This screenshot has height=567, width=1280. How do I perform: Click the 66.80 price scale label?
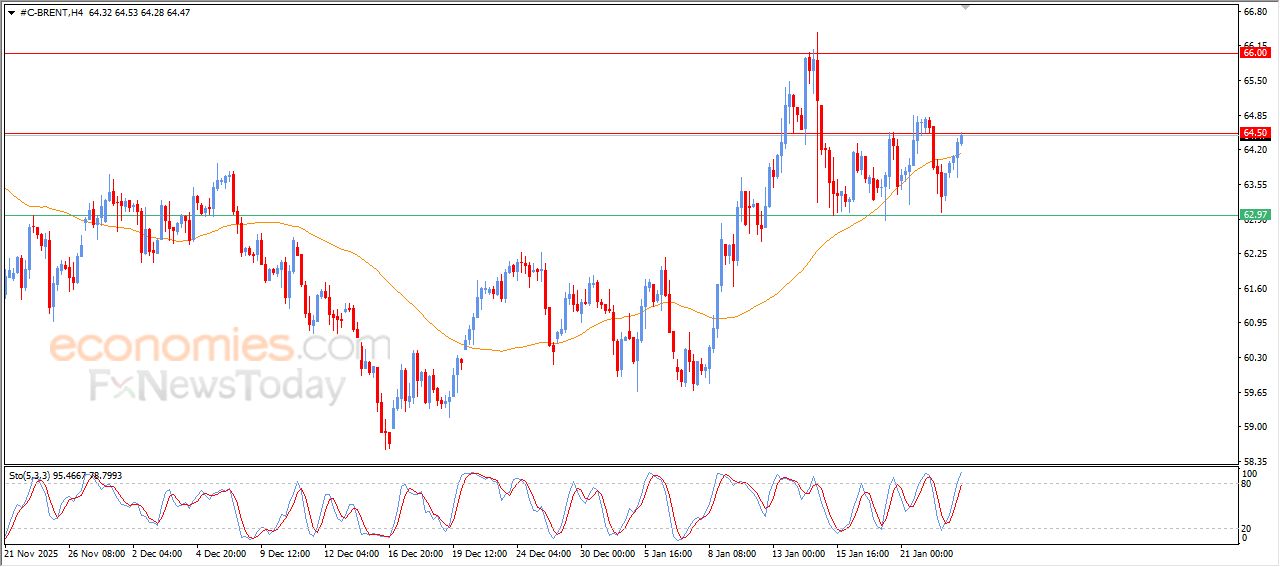[x=1255, y=12]
